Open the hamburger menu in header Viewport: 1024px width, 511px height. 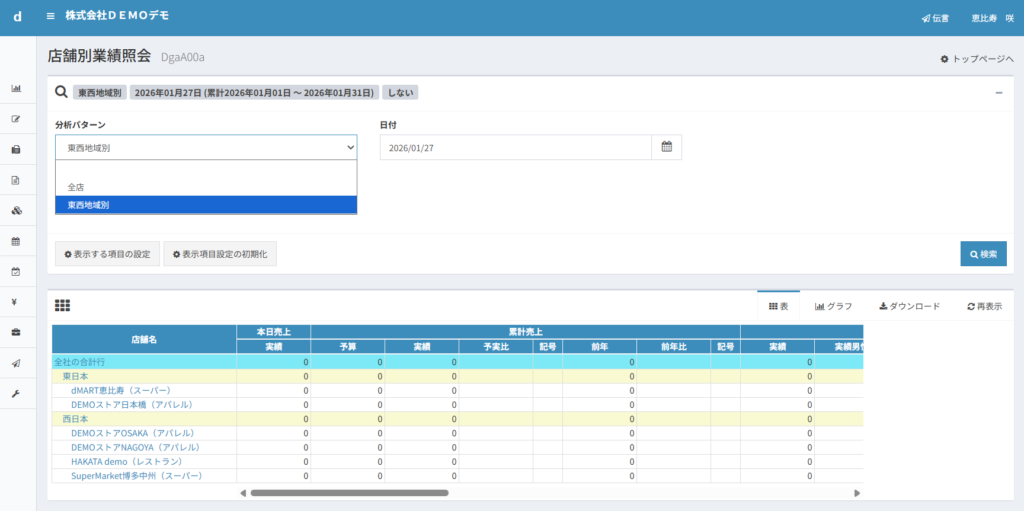pyautogui.click(x=51, y=17)
